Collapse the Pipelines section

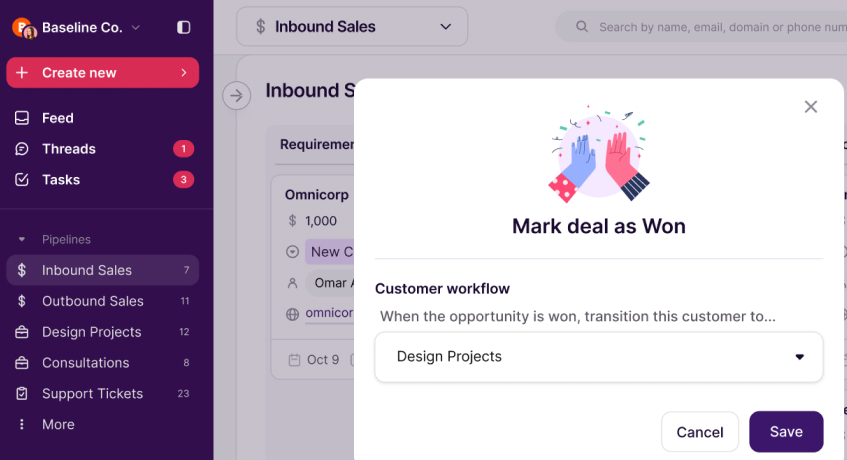[x=22, y=240]
